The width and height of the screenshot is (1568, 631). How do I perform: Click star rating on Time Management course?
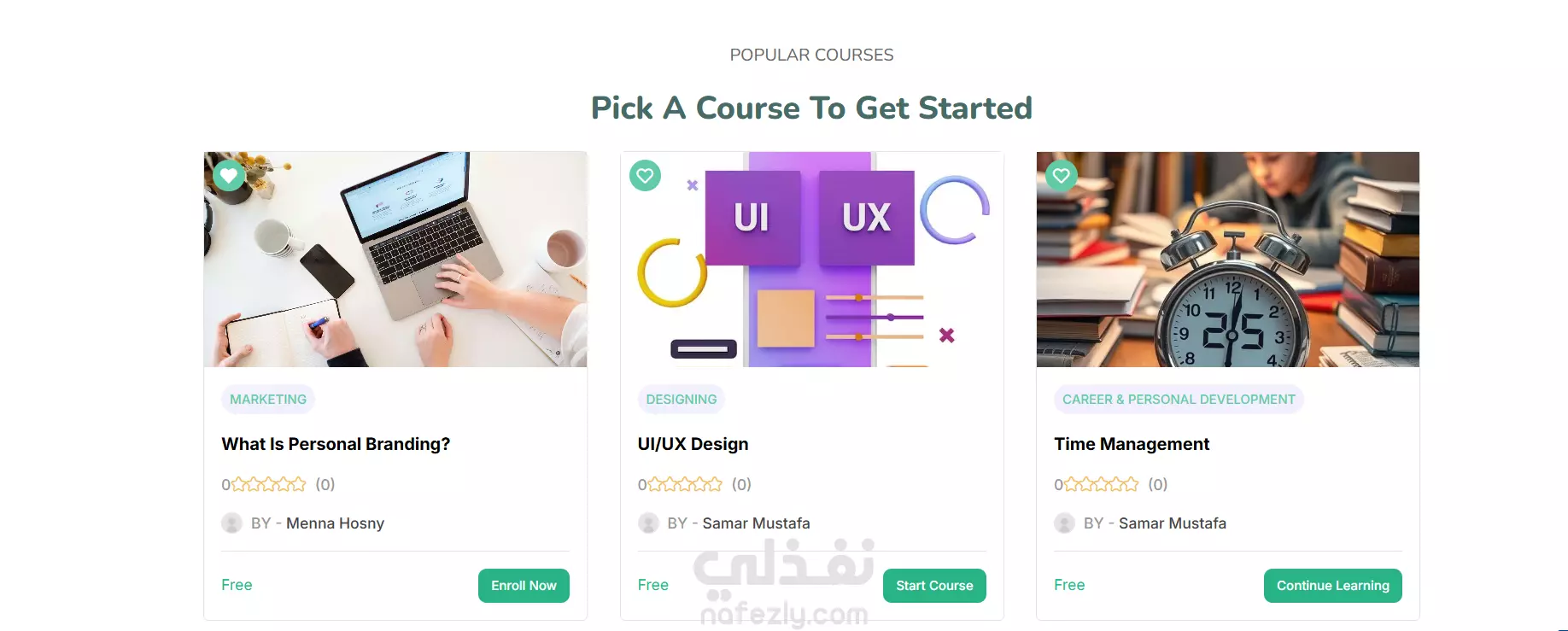pos(1101,484)
